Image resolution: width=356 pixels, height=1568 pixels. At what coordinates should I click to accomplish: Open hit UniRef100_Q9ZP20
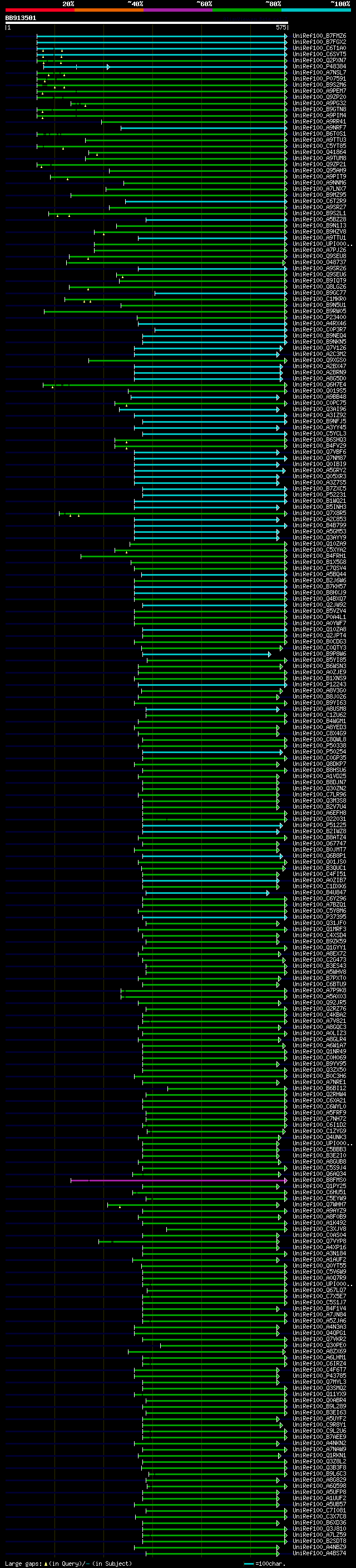(x=319, y=97)
